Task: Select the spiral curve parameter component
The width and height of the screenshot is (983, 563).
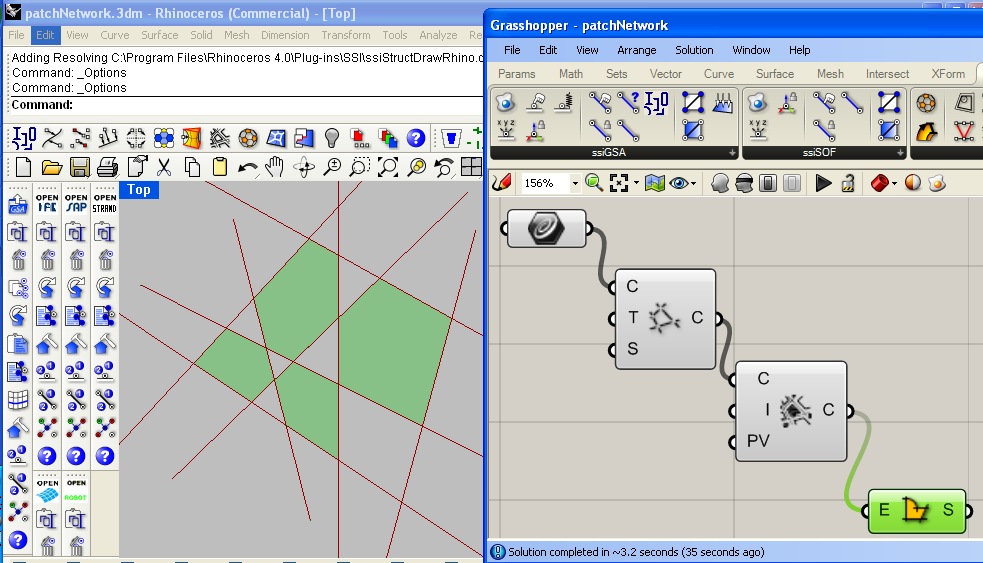Action: (x=546, y=228)
